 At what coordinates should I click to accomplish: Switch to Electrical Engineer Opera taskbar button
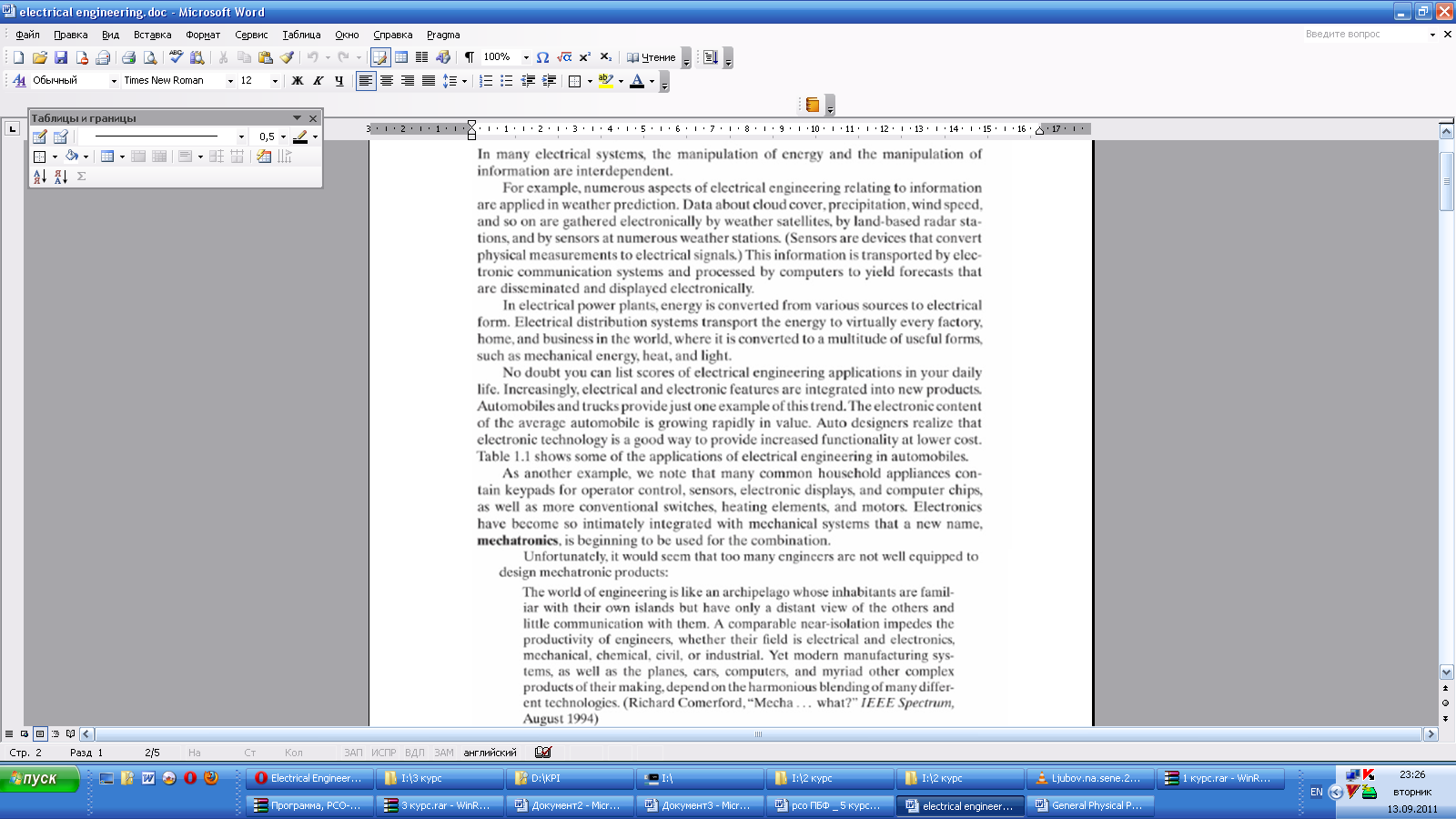[309, 778]
